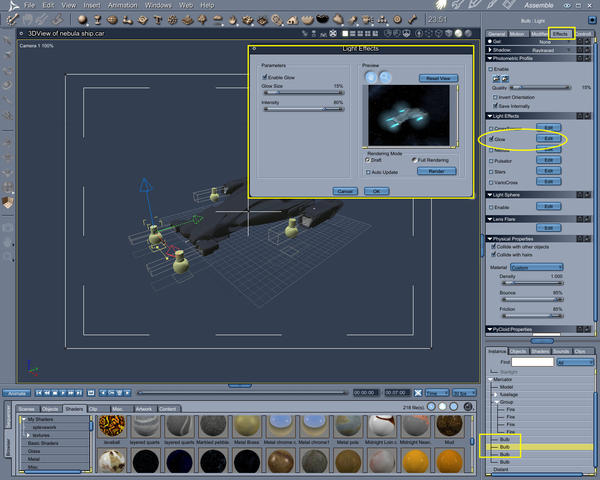Select Draft rendering mode

367,160
